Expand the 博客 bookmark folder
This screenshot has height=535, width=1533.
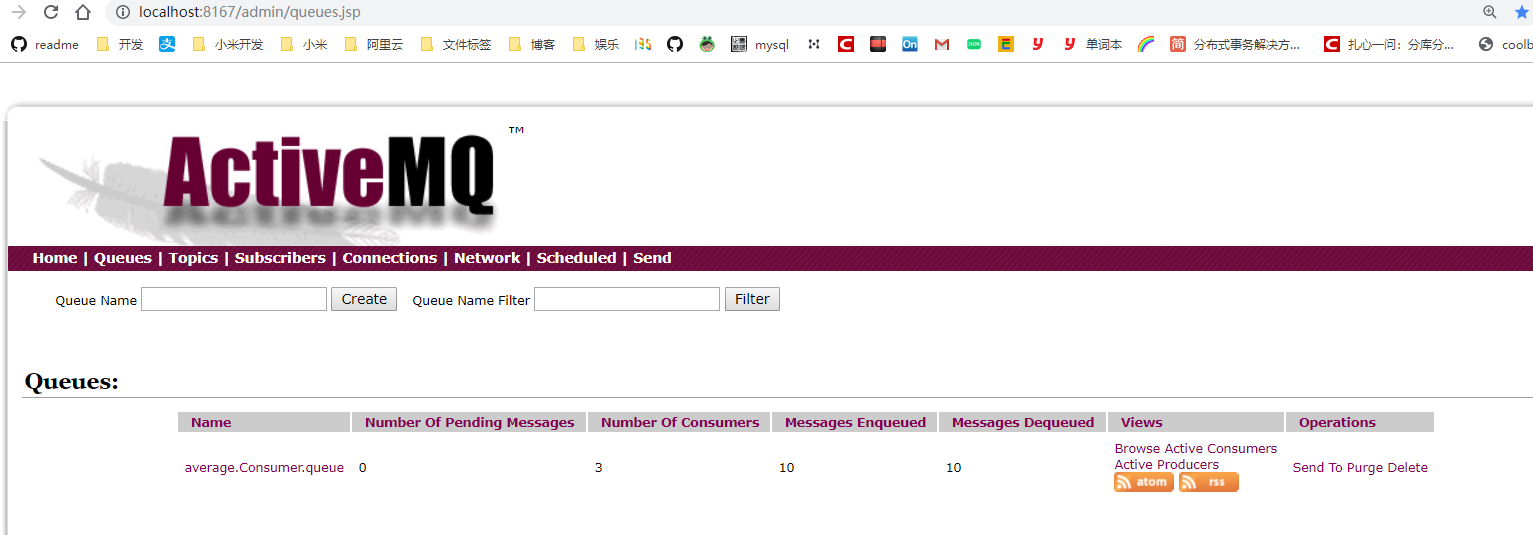click(x=532, y=44)
